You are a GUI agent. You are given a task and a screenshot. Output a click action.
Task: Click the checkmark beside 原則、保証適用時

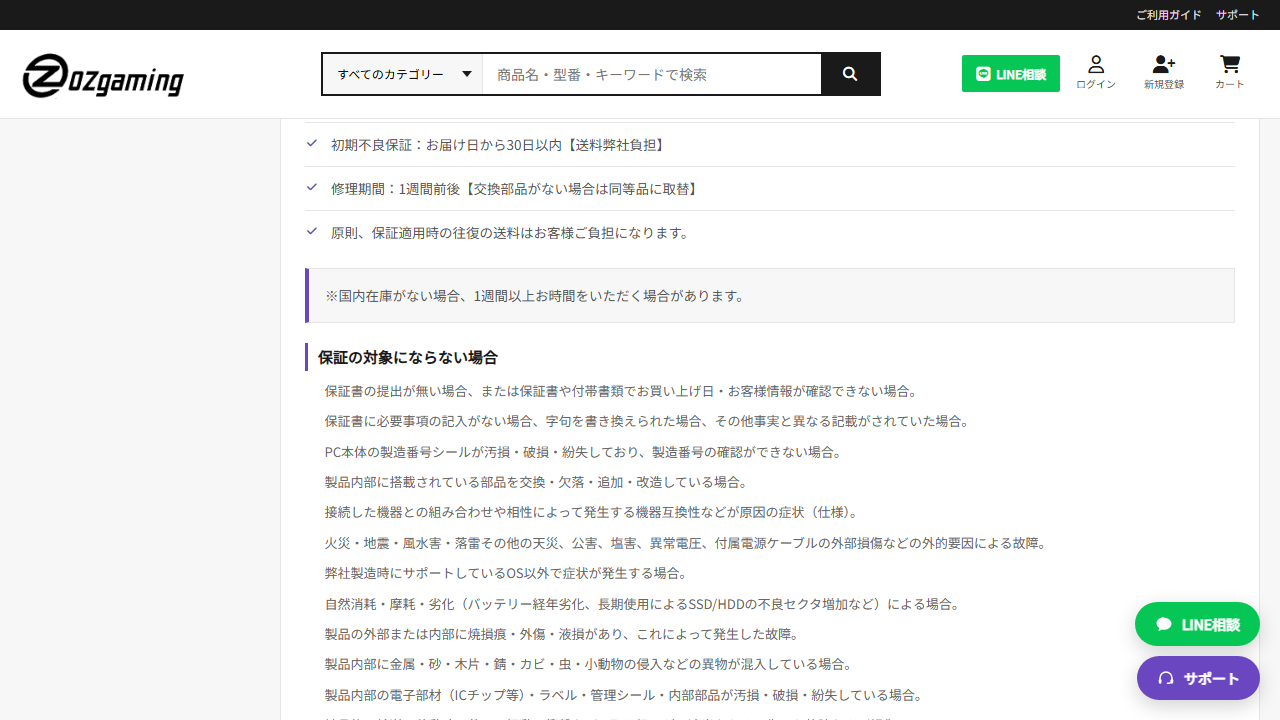pos(312,232)
